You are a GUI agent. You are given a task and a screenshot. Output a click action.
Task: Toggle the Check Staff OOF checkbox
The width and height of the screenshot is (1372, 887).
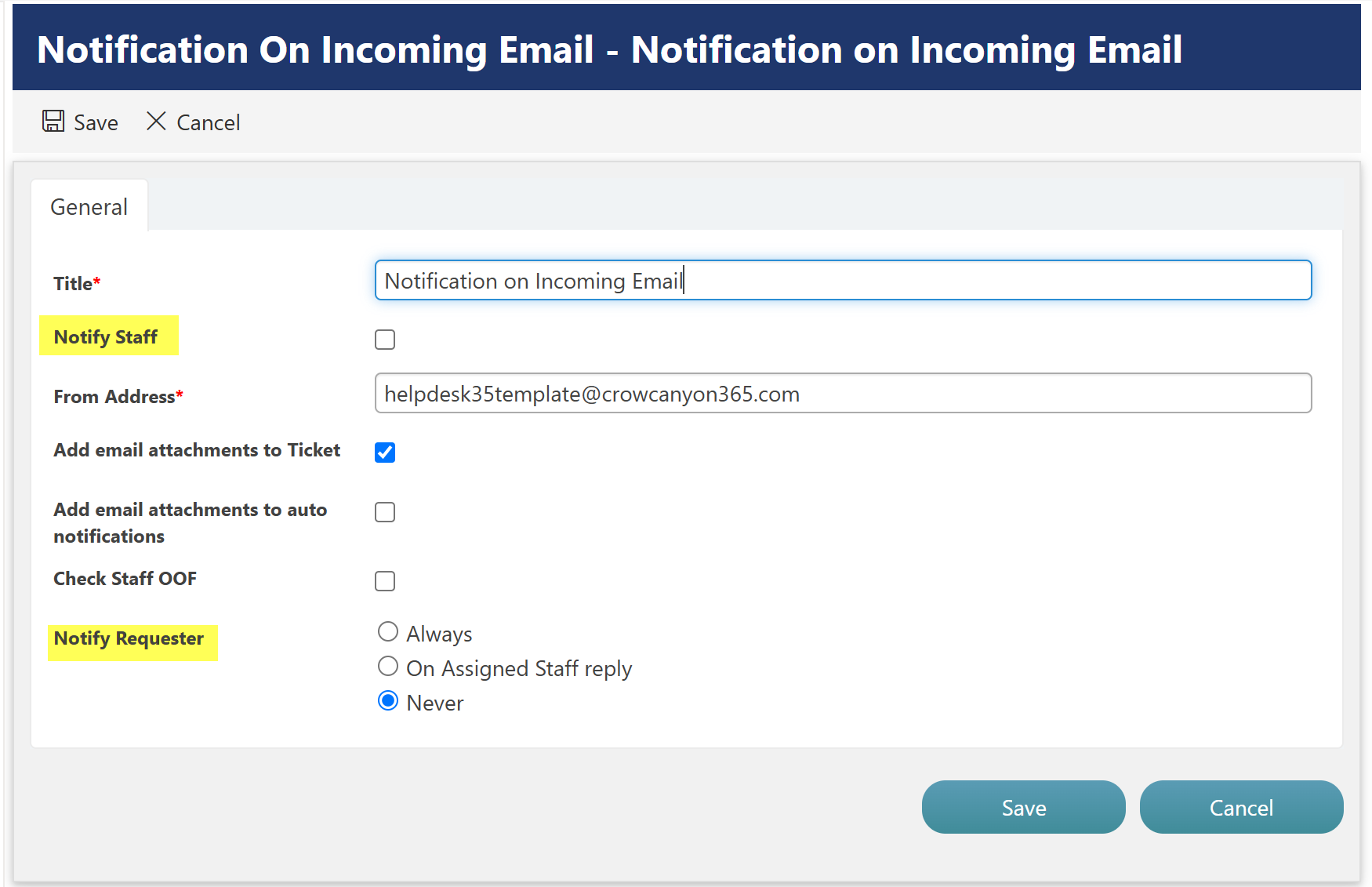point(385,581)
